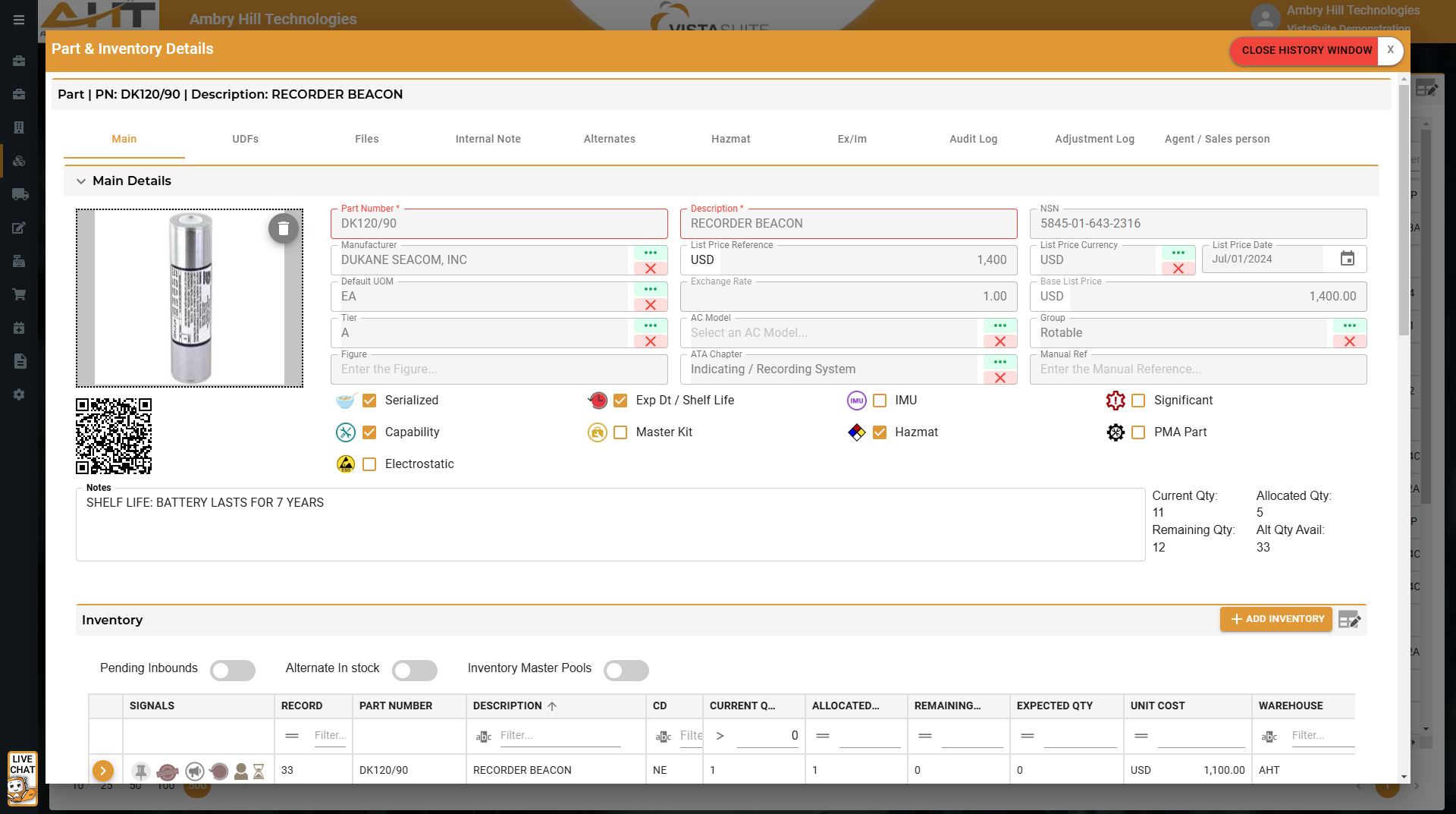The width and height of the screenshot is (1456, 814).
Task: Open the hamburger menu in sidebar
Action: tap(19, 20)
